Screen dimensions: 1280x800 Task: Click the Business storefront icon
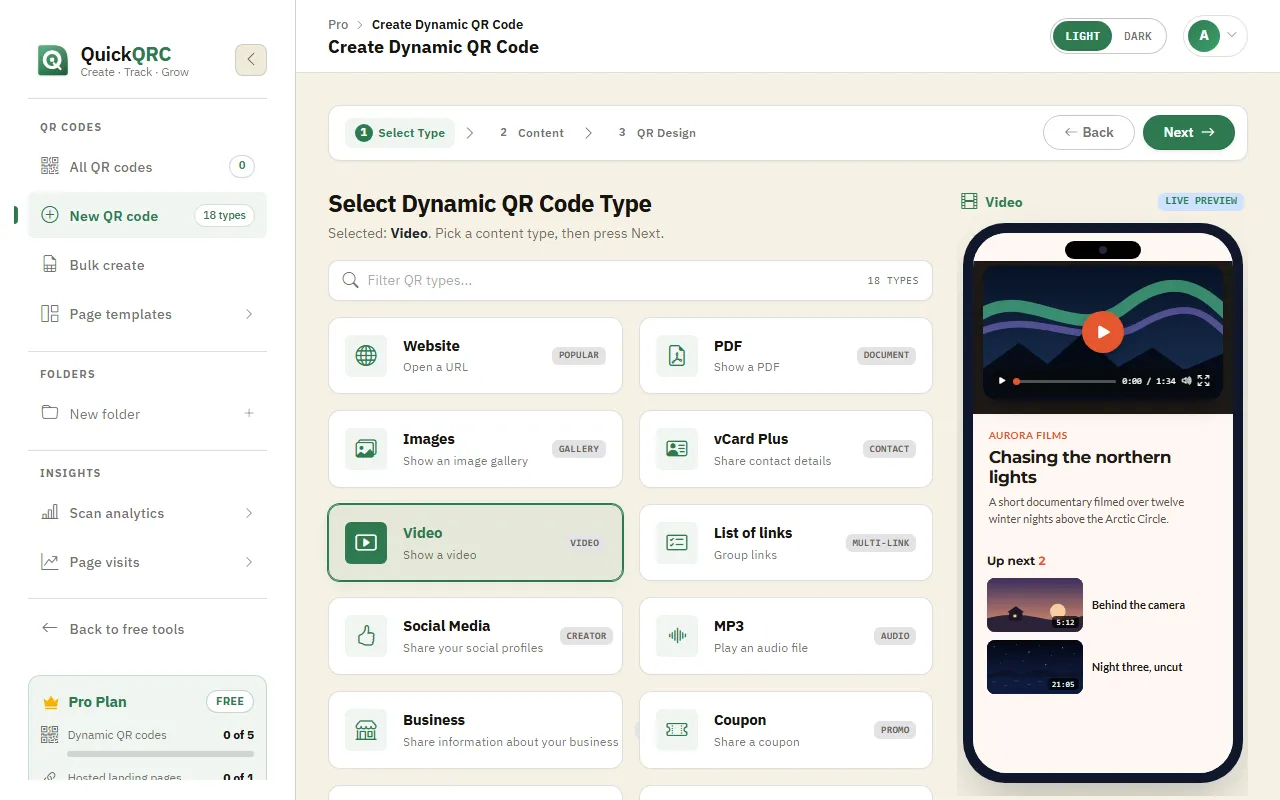point(366,730)
